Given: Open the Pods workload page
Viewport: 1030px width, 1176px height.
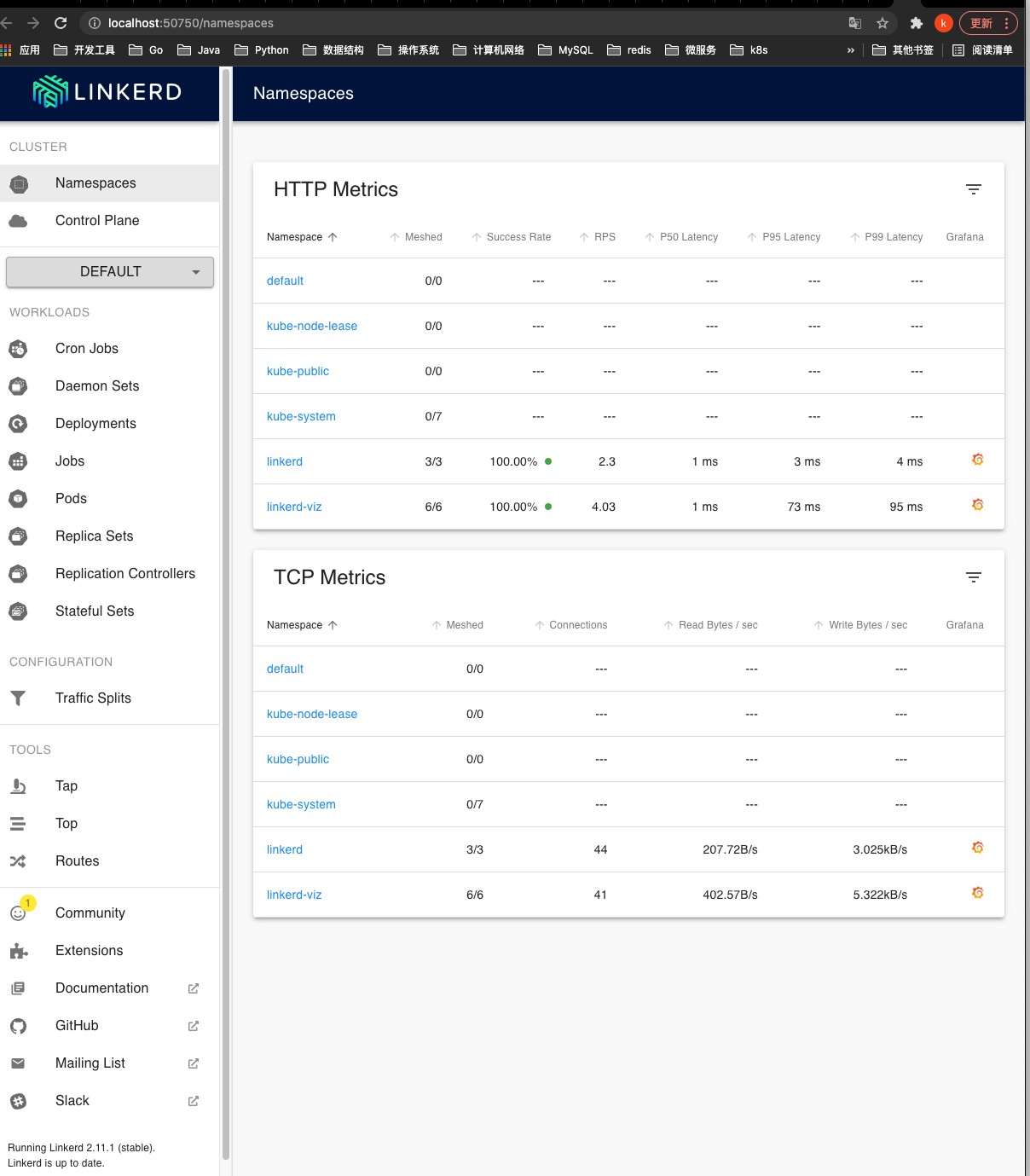Looking at the screenshot, I should pyautogui.click(x=109, y=499).
